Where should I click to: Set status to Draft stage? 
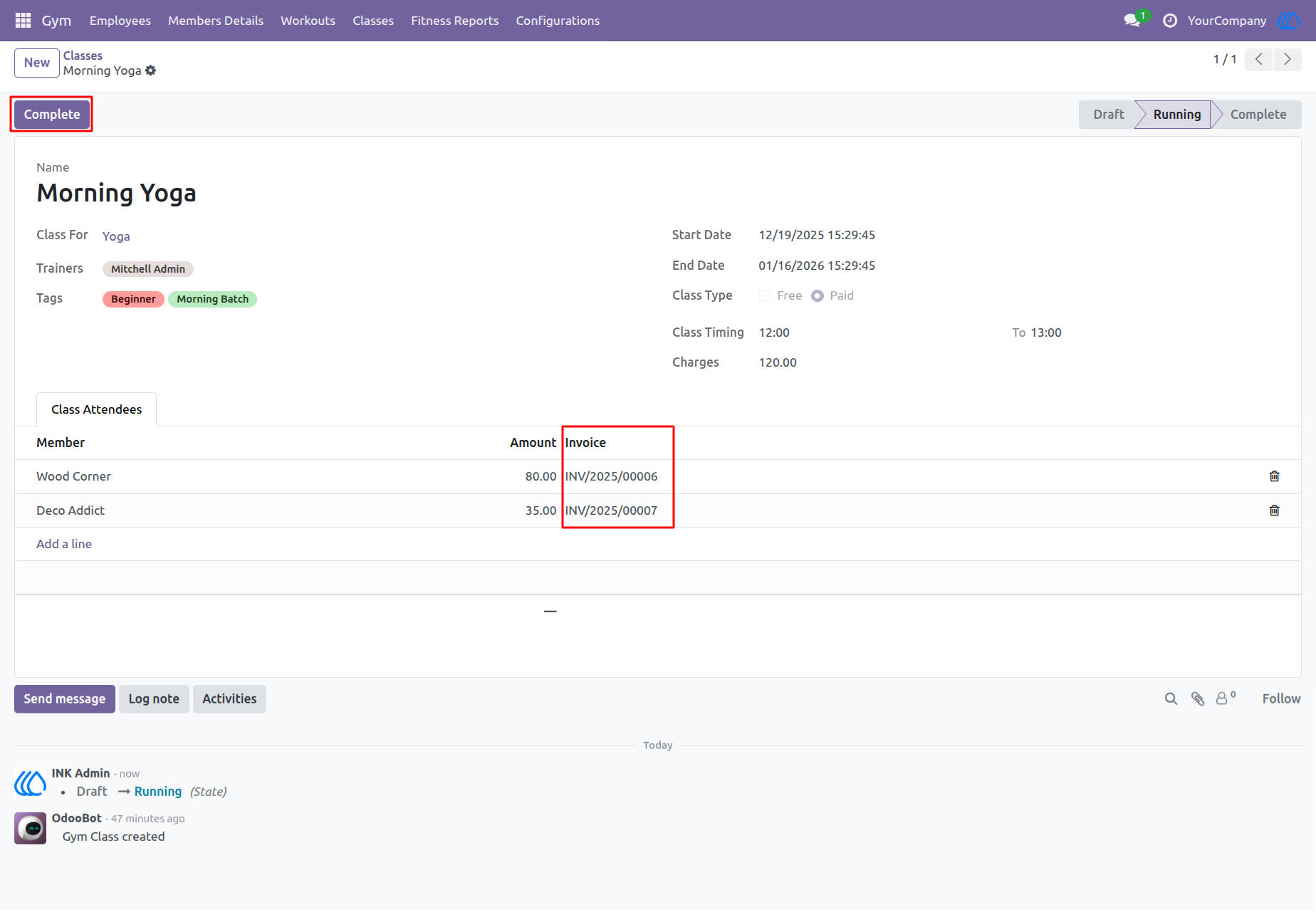(1108, 115)
